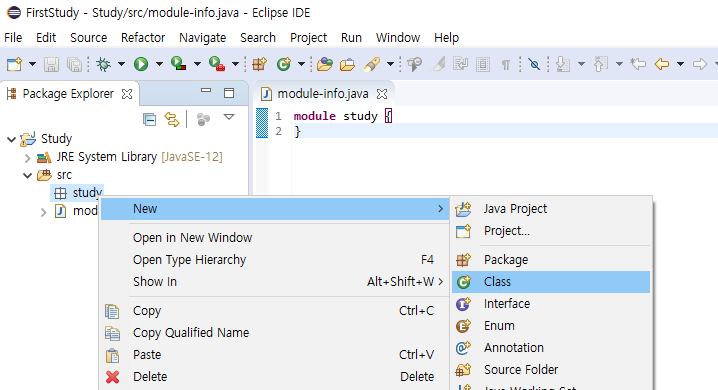Select the module-info.java editor tab

point(323,94)
